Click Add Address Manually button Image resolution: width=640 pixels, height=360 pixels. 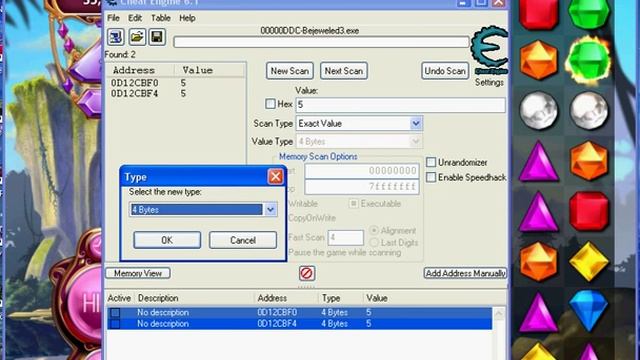pyautogui.click(x=465, y=273)
